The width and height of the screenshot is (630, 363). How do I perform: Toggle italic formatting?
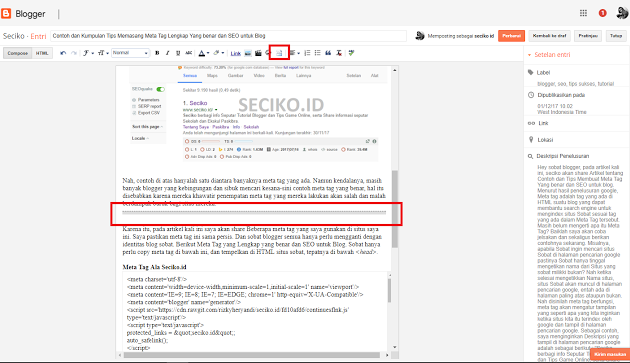click(168, 53)
